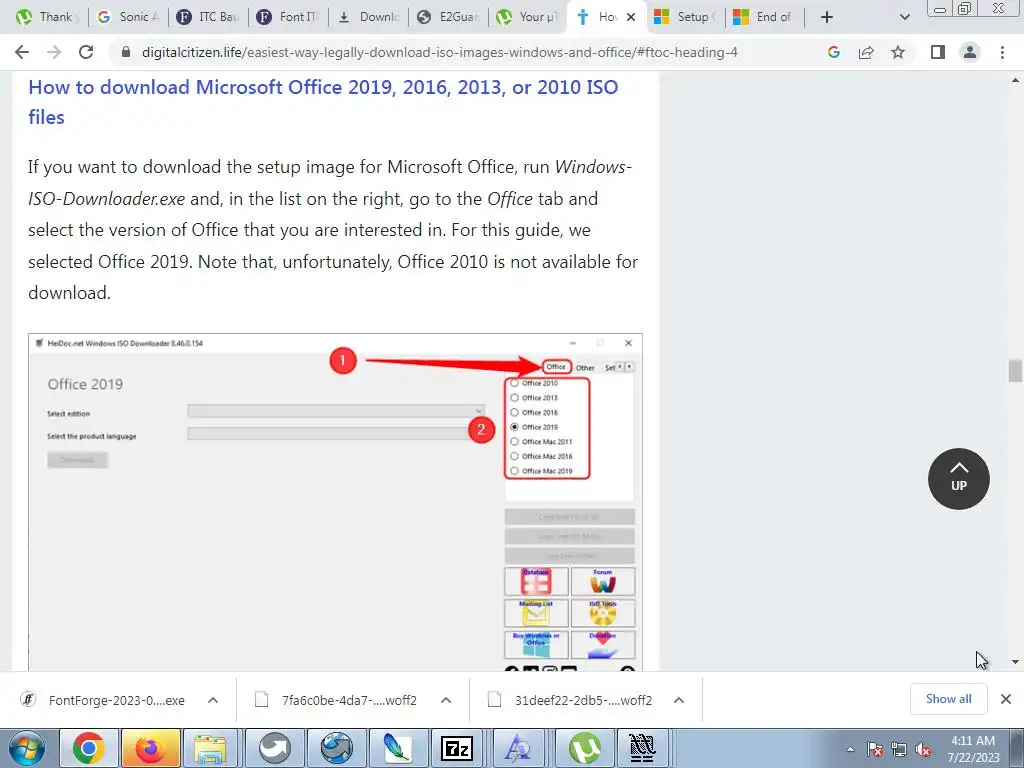Expand options for the 7fa6c0be woff2 download

446,700
